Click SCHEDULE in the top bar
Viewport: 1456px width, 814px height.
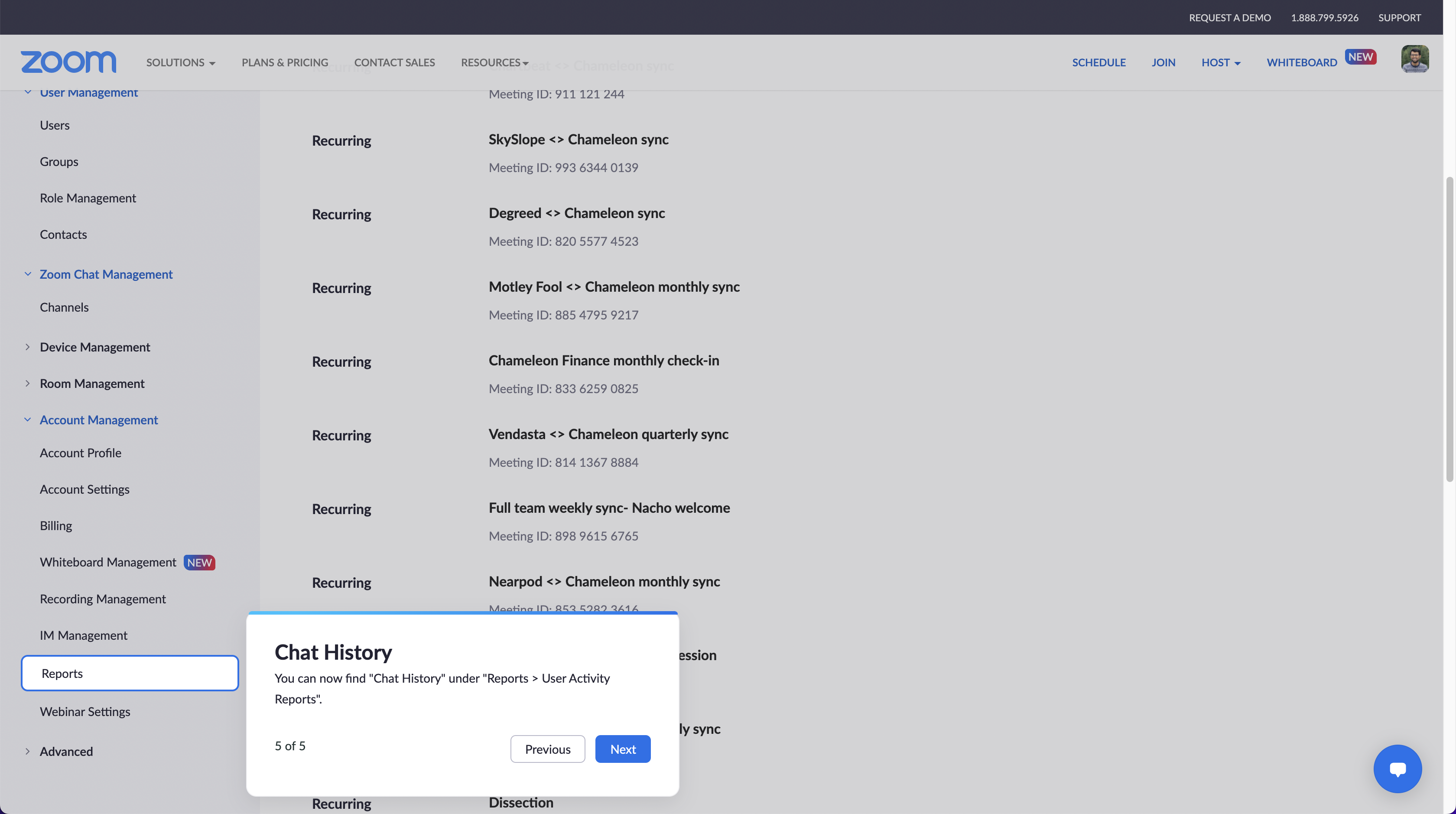tap(1099, 62)
